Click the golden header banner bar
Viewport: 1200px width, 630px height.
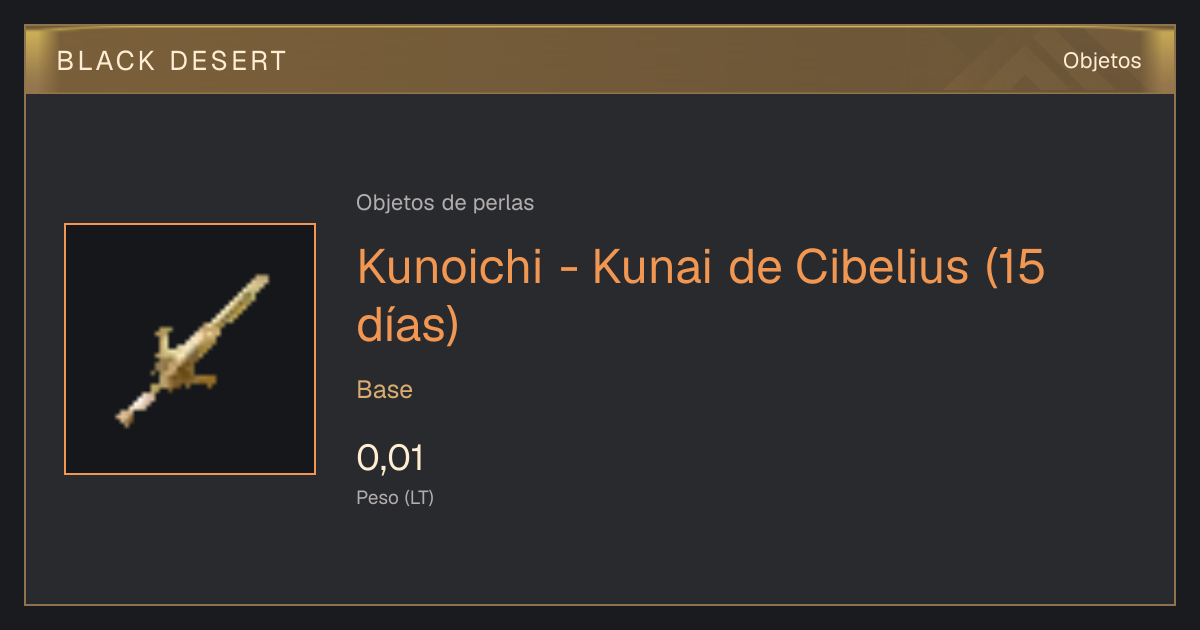coord(600,60)
